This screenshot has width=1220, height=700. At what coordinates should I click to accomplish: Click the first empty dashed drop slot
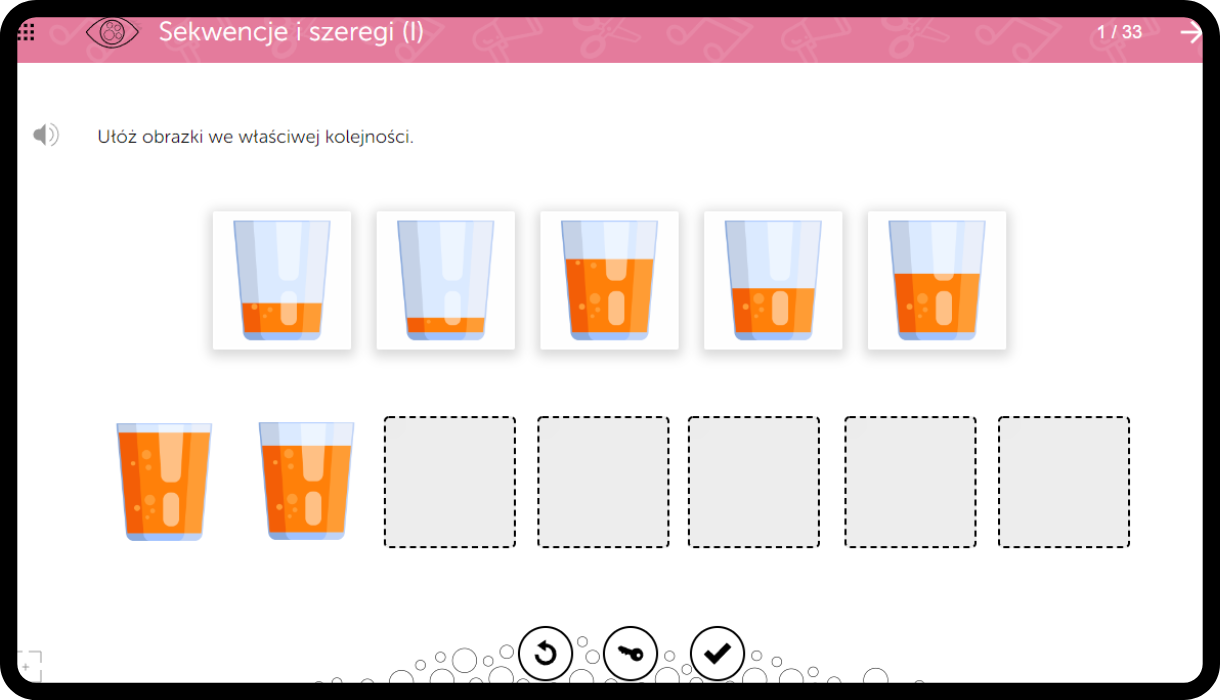tap(450, 482)
